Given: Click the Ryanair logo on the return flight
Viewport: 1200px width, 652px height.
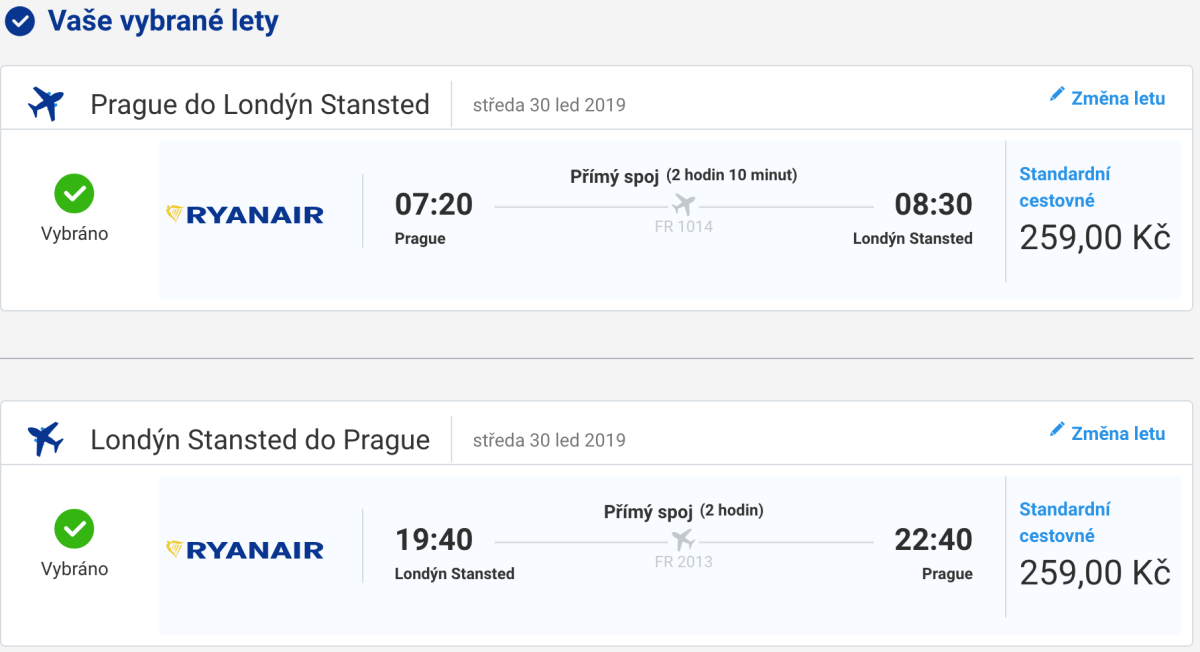Looking at the screenshot, I should point(245,549).
